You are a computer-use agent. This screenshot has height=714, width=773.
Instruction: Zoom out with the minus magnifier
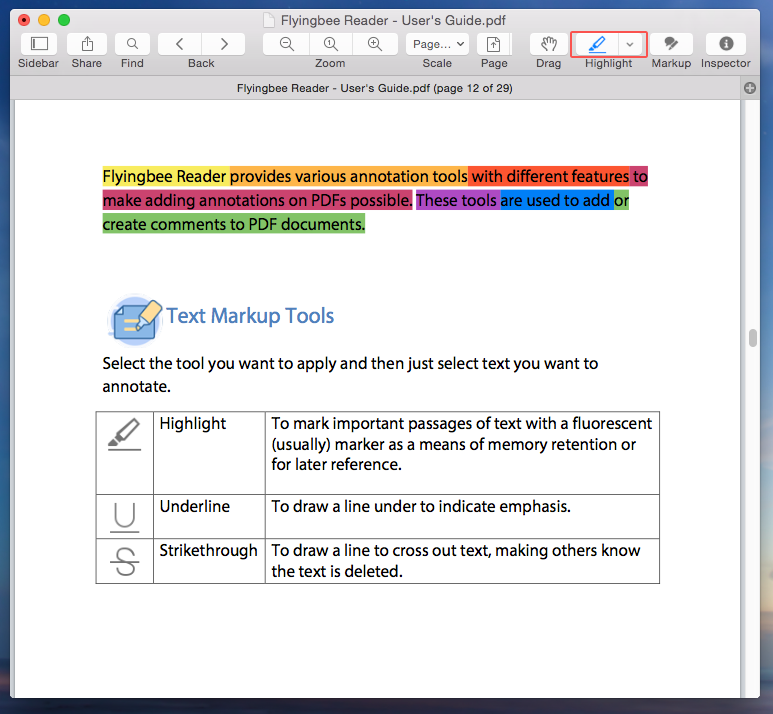click(x=286, y=44)
